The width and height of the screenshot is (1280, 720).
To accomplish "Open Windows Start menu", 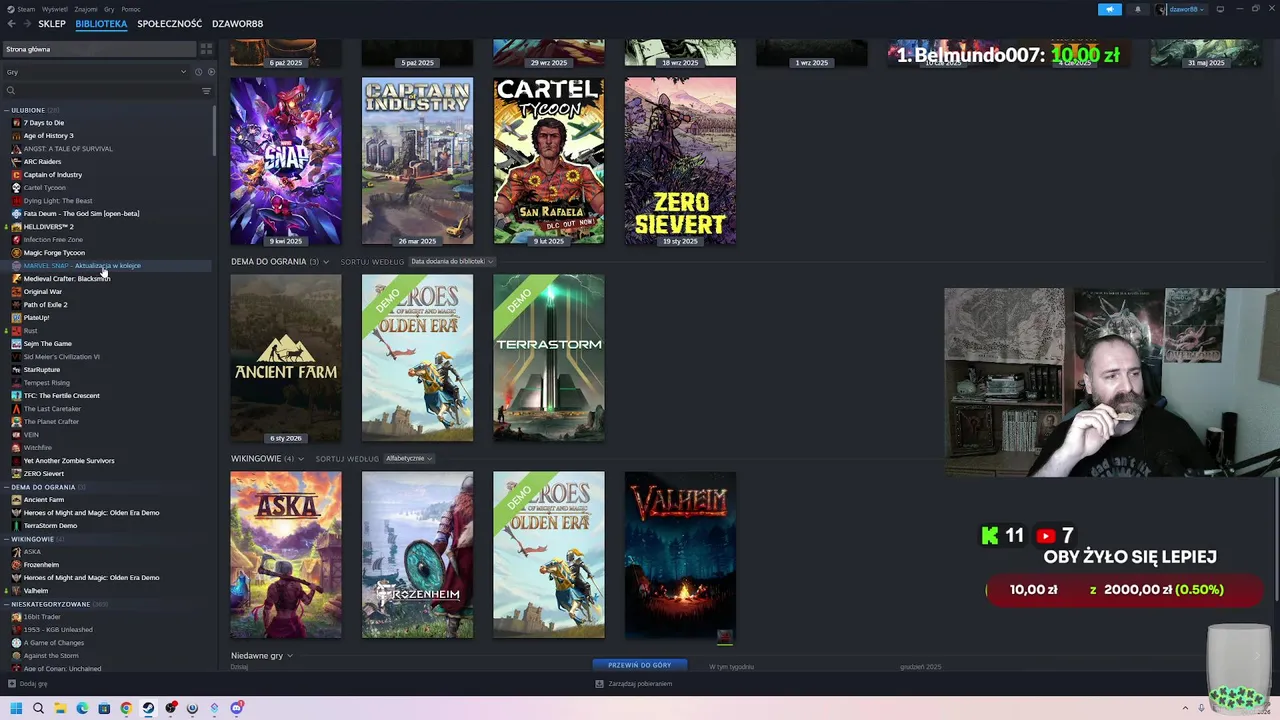I will point(16,708).
